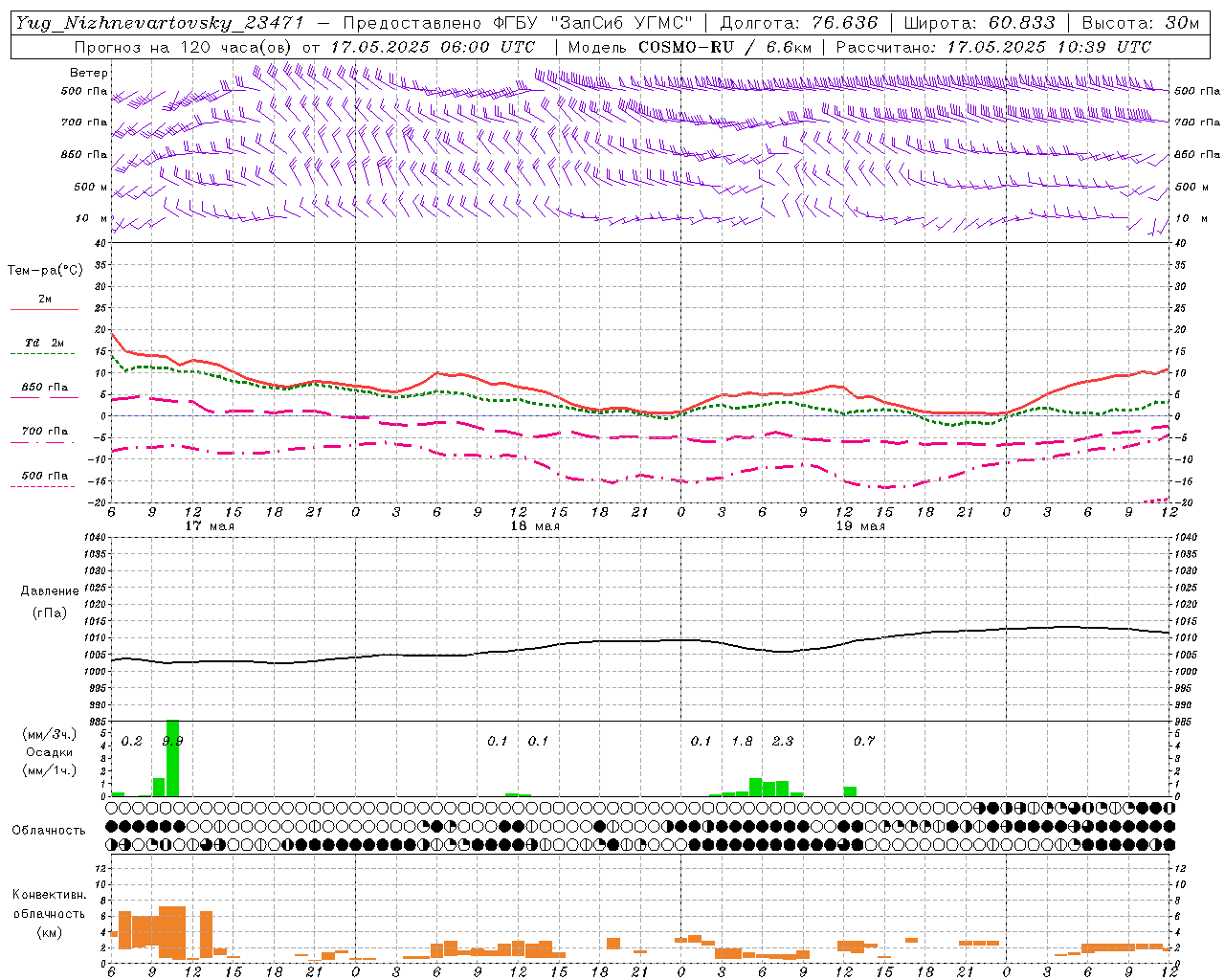Click the 0.2 precipitation value

[x=132, y=742]
